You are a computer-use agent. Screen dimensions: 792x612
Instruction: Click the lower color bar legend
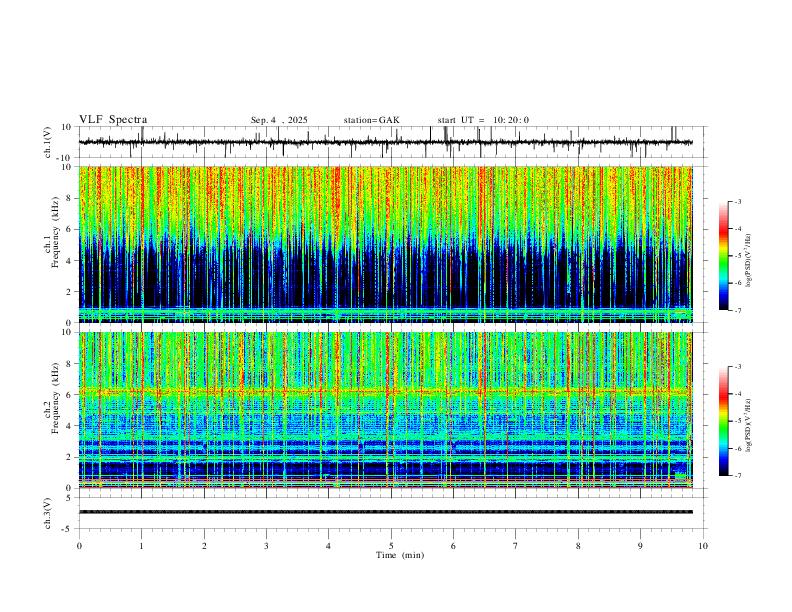[723, 421]
